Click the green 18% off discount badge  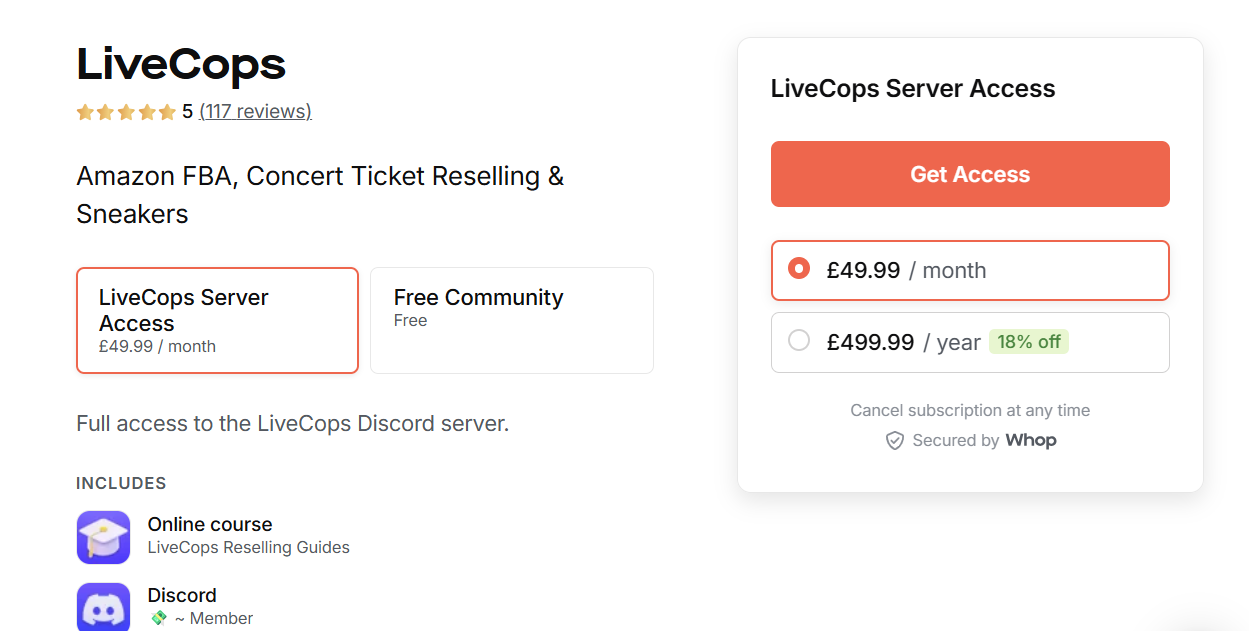click(1029, 341)
